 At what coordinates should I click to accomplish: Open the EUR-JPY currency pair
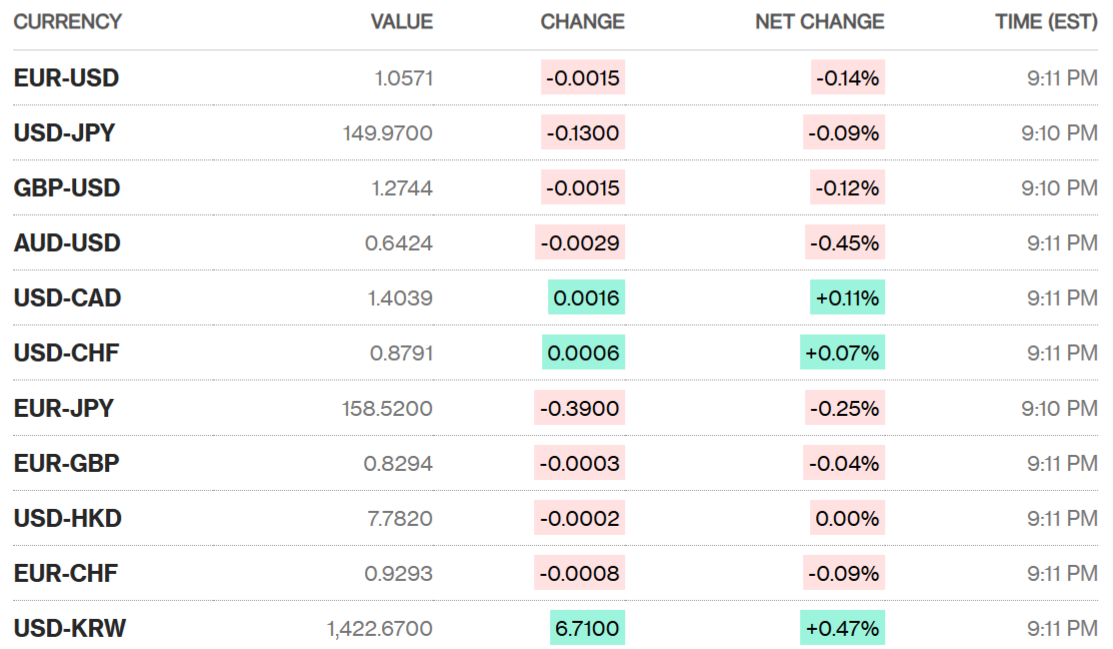pyautogui.click(x=64, y=408)
